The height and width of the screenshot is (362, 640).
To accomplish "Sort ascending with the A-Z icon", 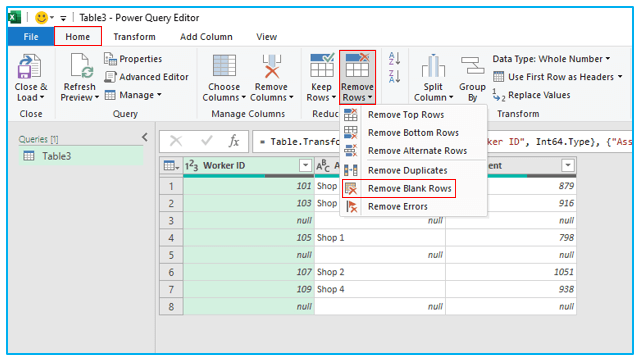I will 394,59.
